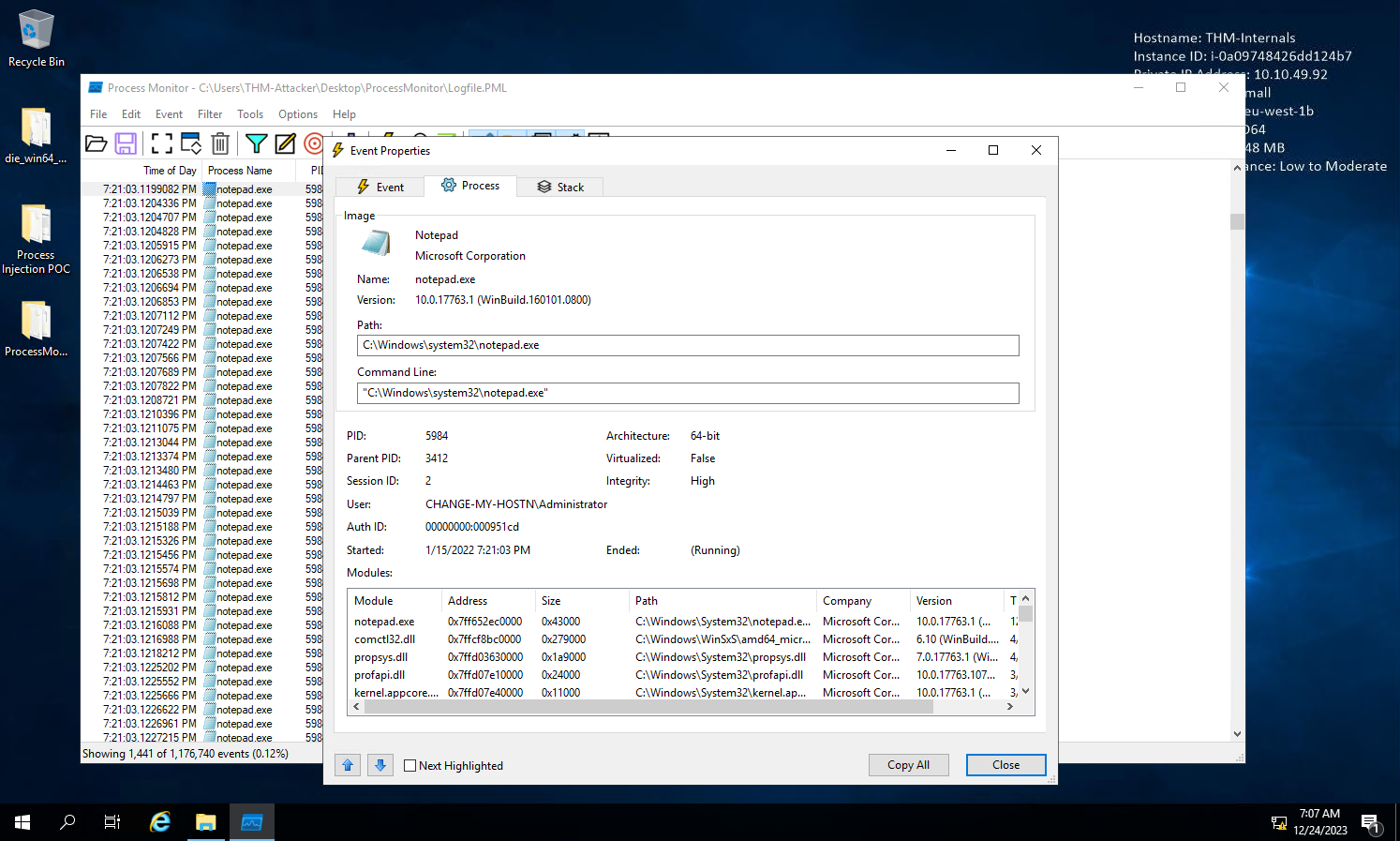1400x841 pixels.
Task: Sort modules by Size column header
Action: pyautogui.click(x=582, y=601)
